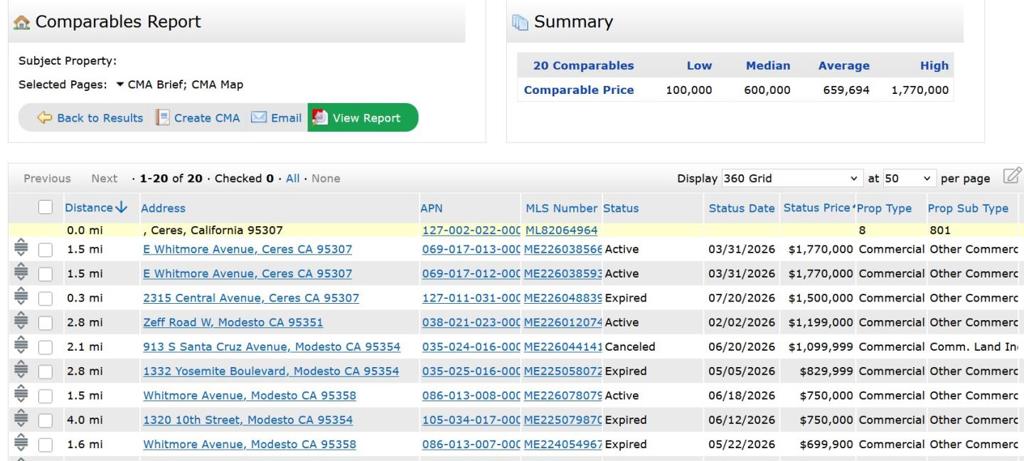Click the Email link
Screen dimensions: 1024x461
(x=286, y=118)
